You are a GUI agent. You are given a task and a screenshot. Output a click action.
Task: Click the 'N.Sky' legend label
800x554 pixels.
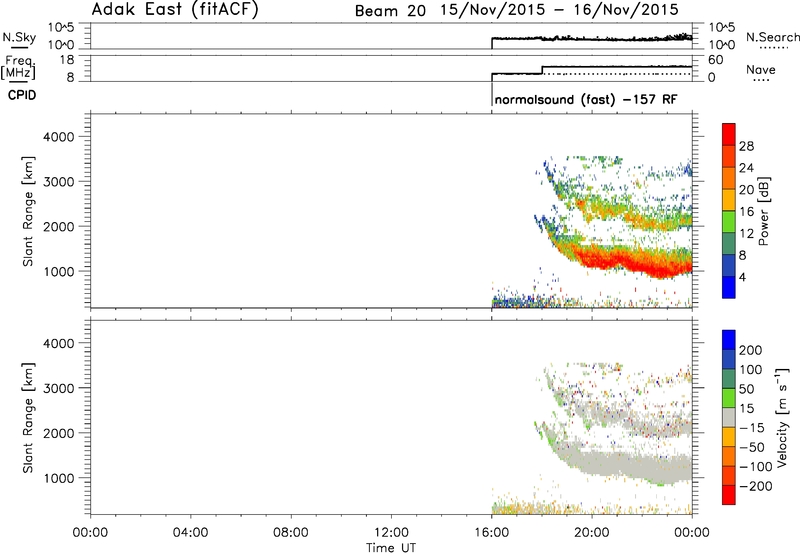[x=19, y=37]
